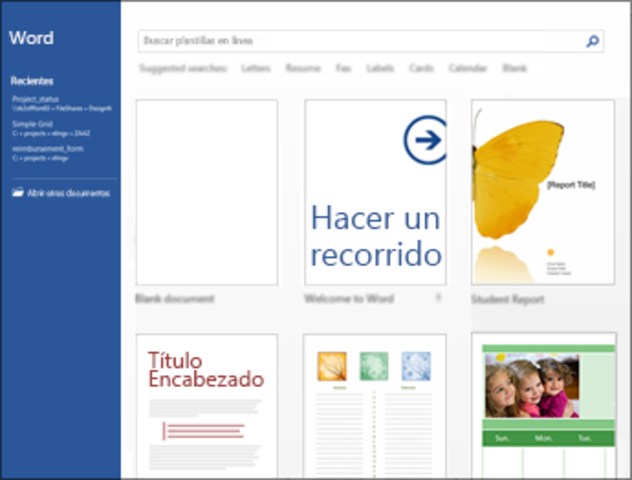The width and height of the screenshot is (632, 480).
Task: Select the Cards suggested search
Action: click(x=421, y=68)
